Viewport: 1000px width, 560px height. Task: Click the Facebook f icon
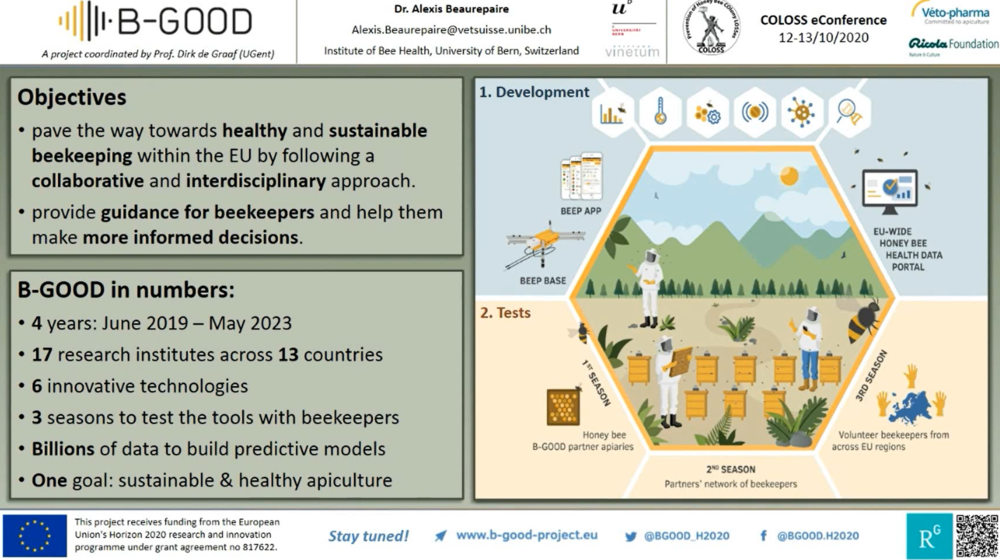(763, 536)
